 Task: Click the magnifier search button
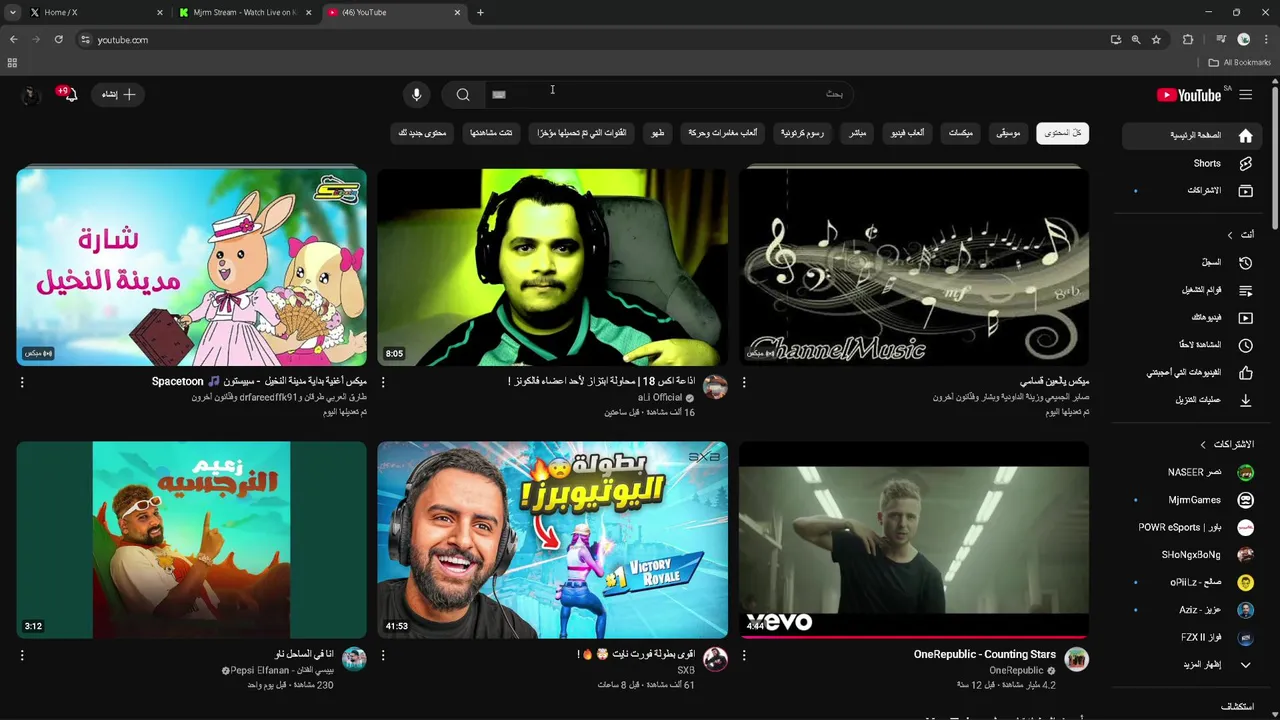point(463,94)
